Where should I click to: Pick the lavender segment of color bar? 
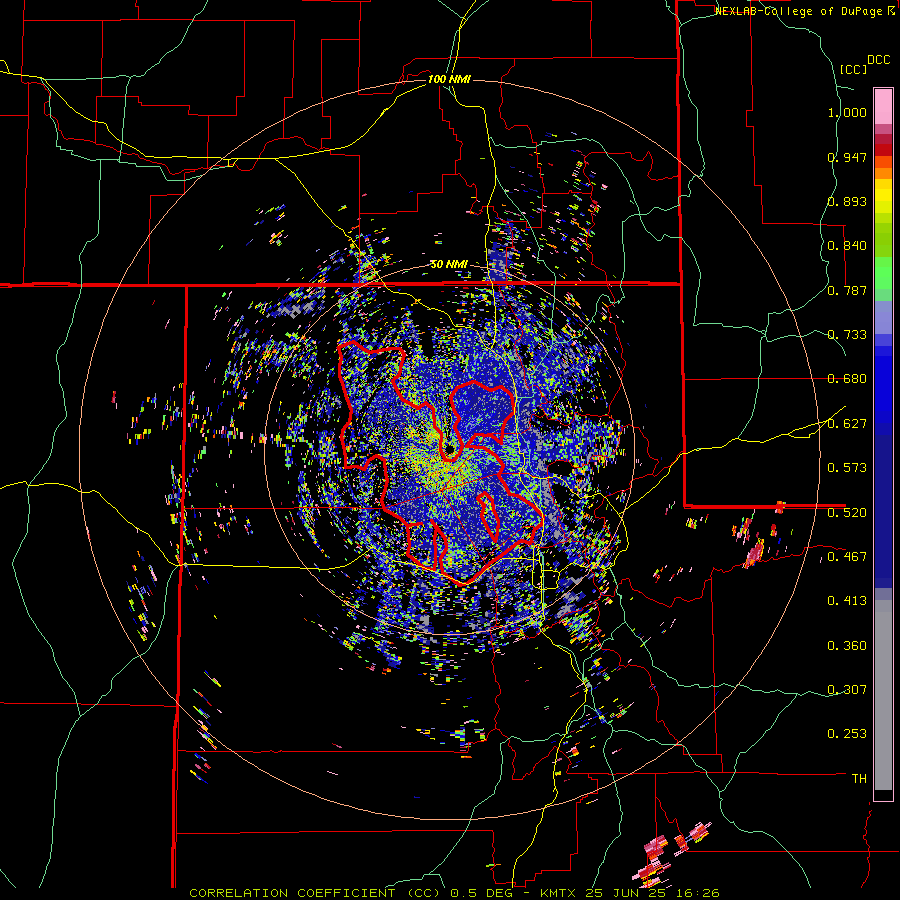coord(883,318)
